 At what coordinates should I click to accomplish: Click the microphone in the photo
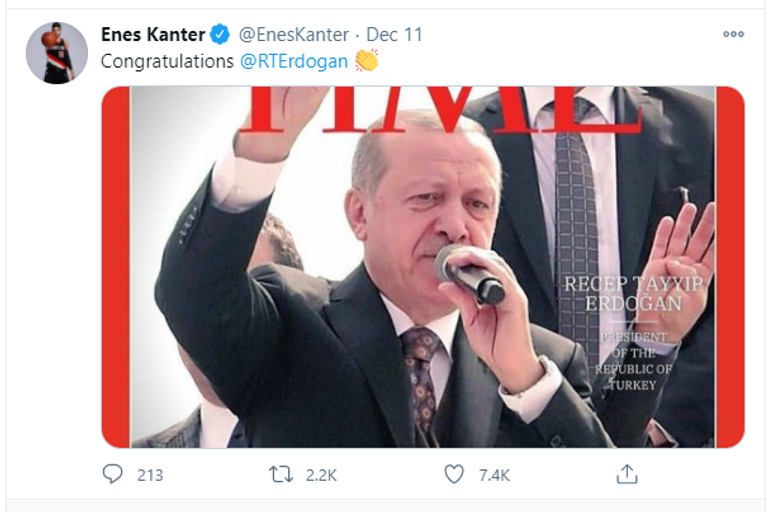point(469,274)
